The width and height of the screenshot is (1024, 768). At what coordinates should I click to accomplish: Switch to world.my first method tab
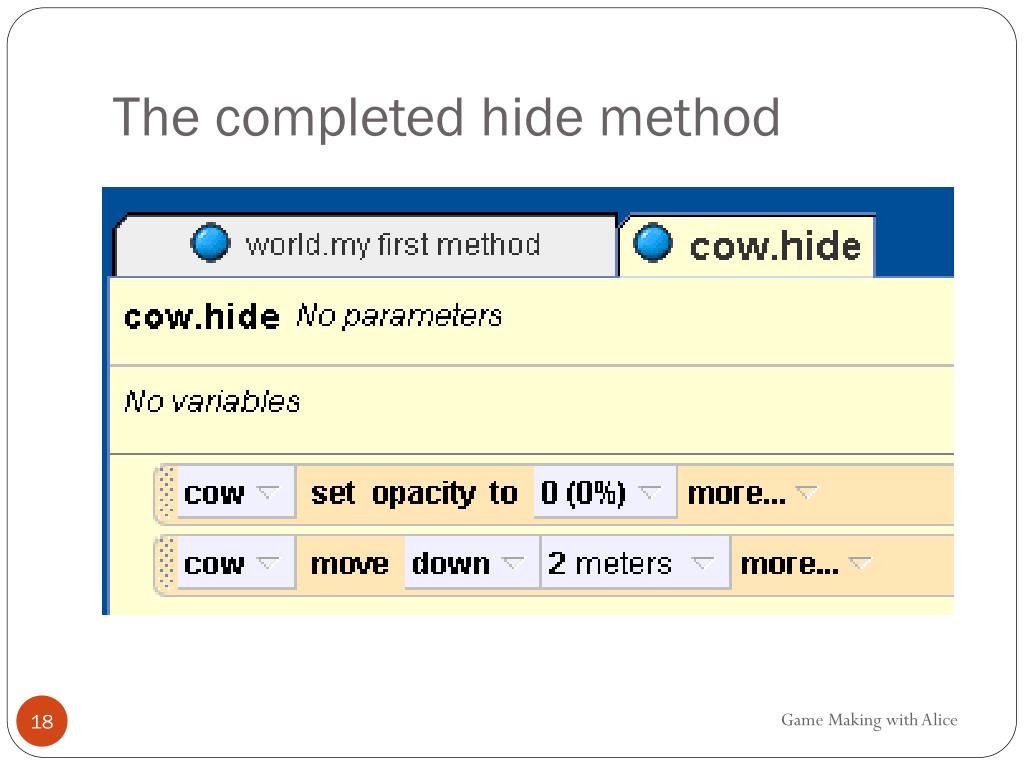(366, 246)
